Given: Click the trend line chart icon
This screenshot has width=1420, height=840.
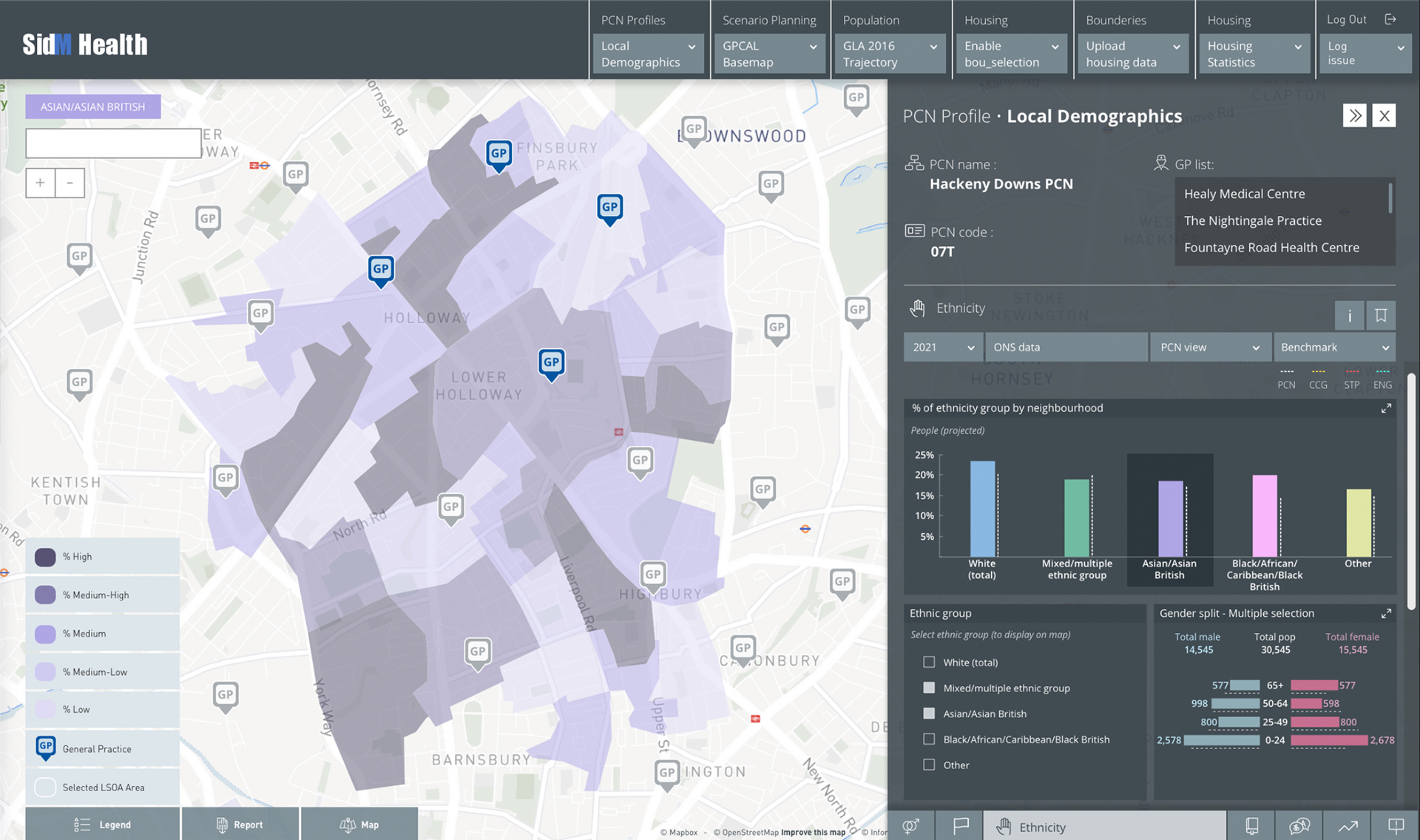Looking at the screenshot, I should pyautogui.click(x=1348, y=826).
